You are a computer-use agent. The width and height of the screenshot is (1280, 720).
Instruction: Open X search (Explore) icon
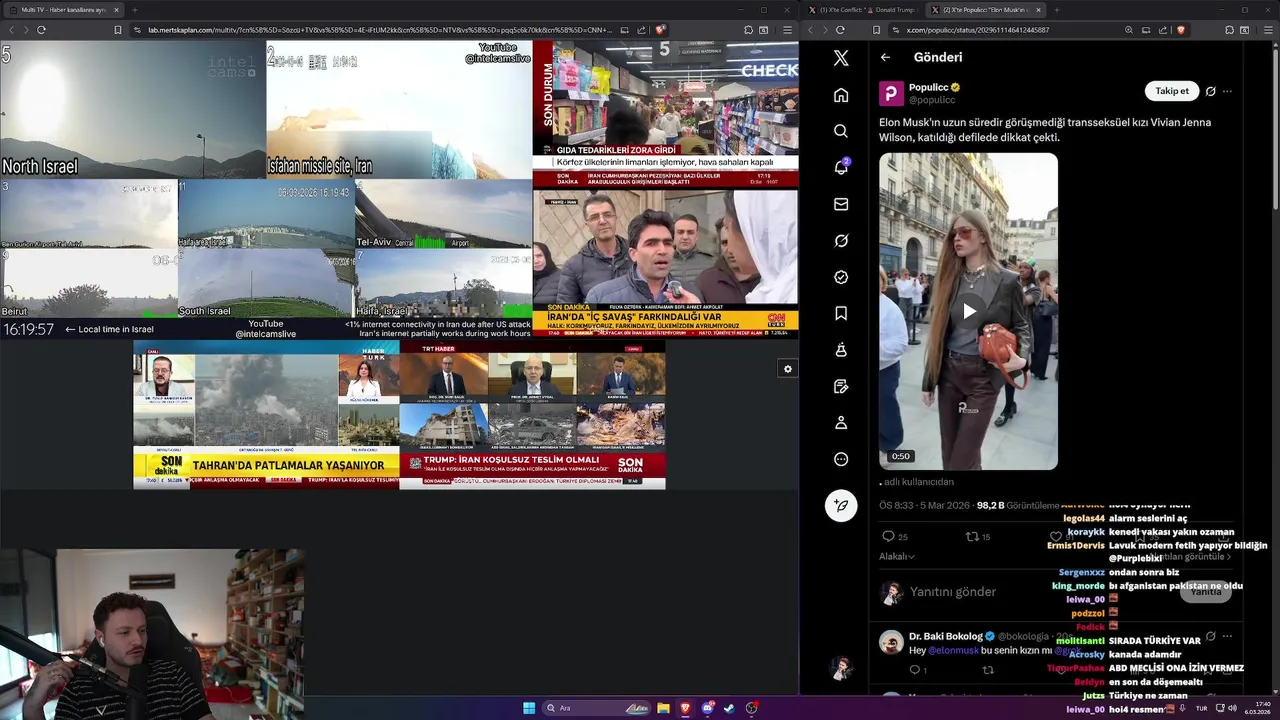click(841, 131)
